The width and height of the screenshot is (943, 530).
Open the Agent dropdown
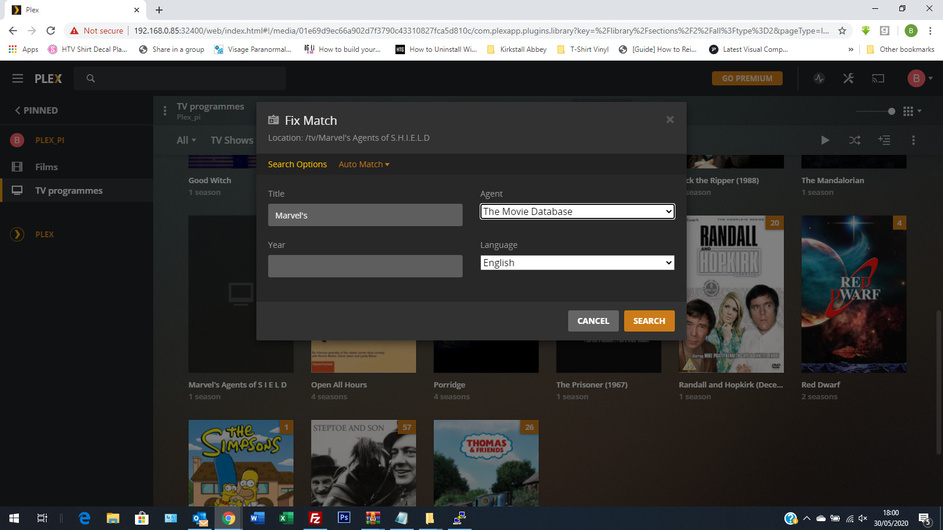pyautogui.click(x=577, y=211)
